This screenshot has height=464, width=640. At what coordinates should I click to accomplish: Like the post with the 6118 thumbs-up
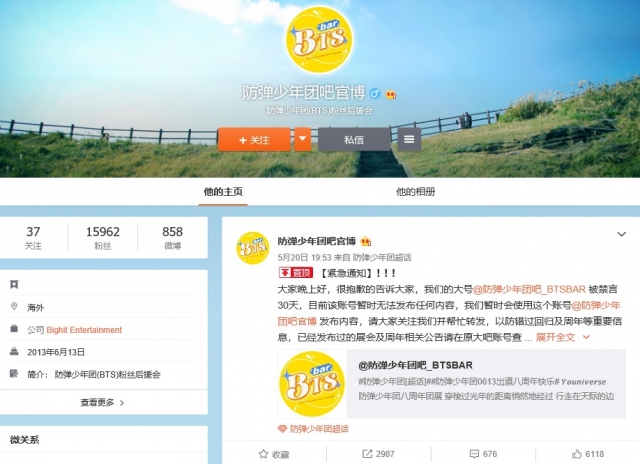[588, 454]
